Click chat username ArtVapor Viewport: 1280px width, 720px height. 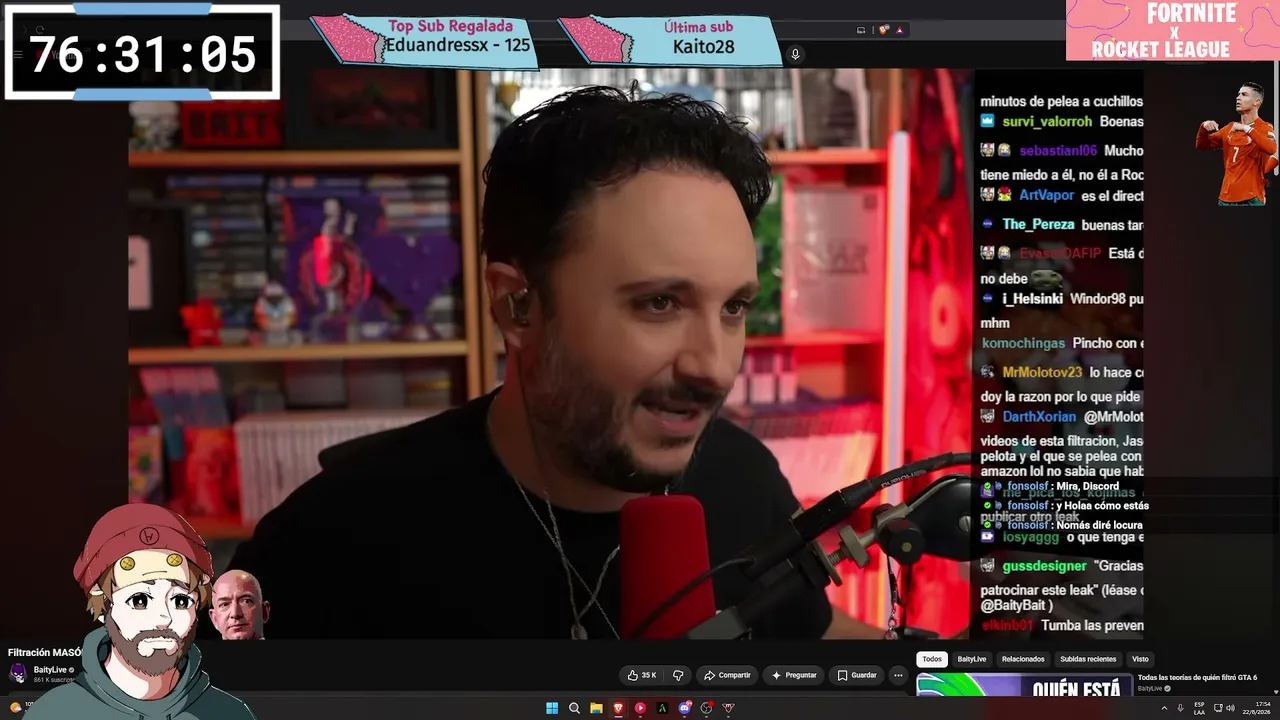point(1046,196)
